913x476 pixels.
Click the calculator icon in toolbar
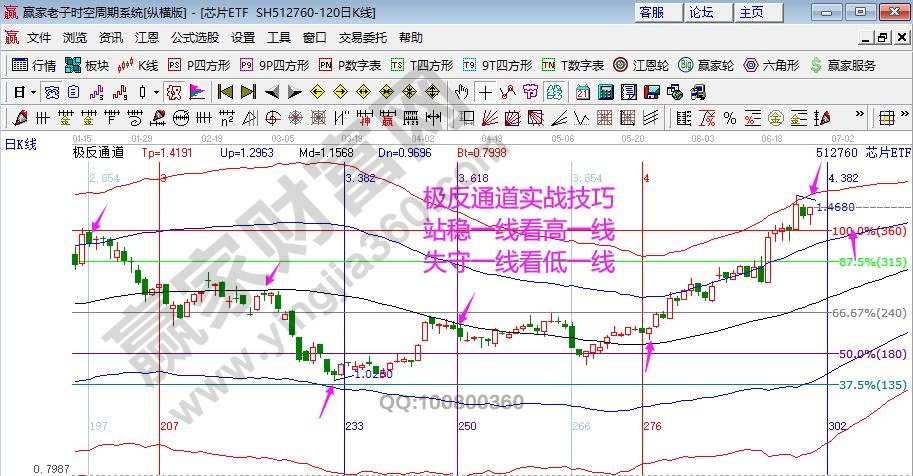click(x=605, y=92)
